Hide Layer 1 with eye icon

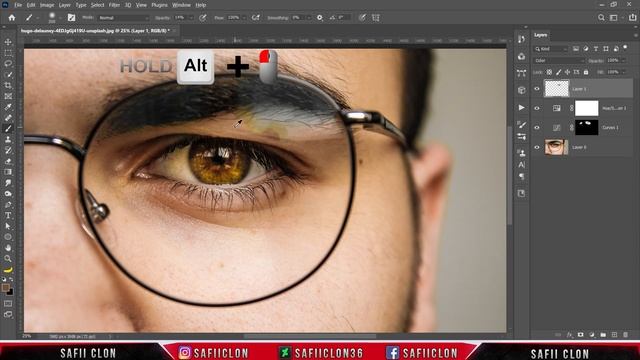tap(537, 89)
